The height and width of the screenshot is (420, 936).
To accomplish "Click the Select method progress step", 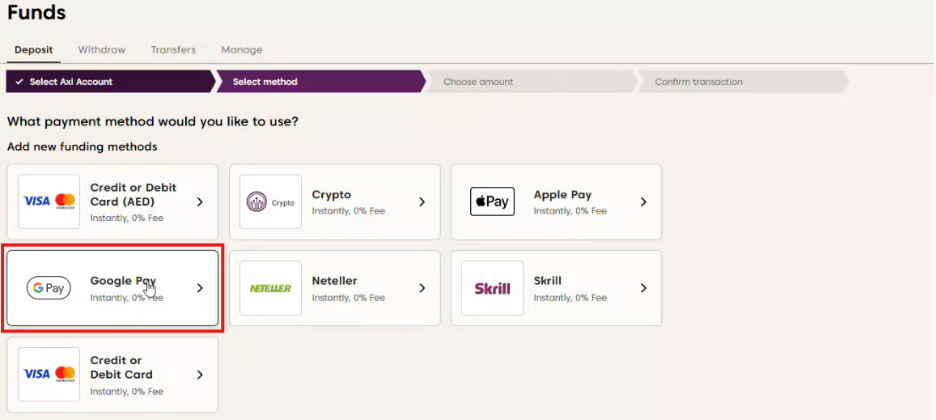I will pyautogui.click(x=265, y=82).
